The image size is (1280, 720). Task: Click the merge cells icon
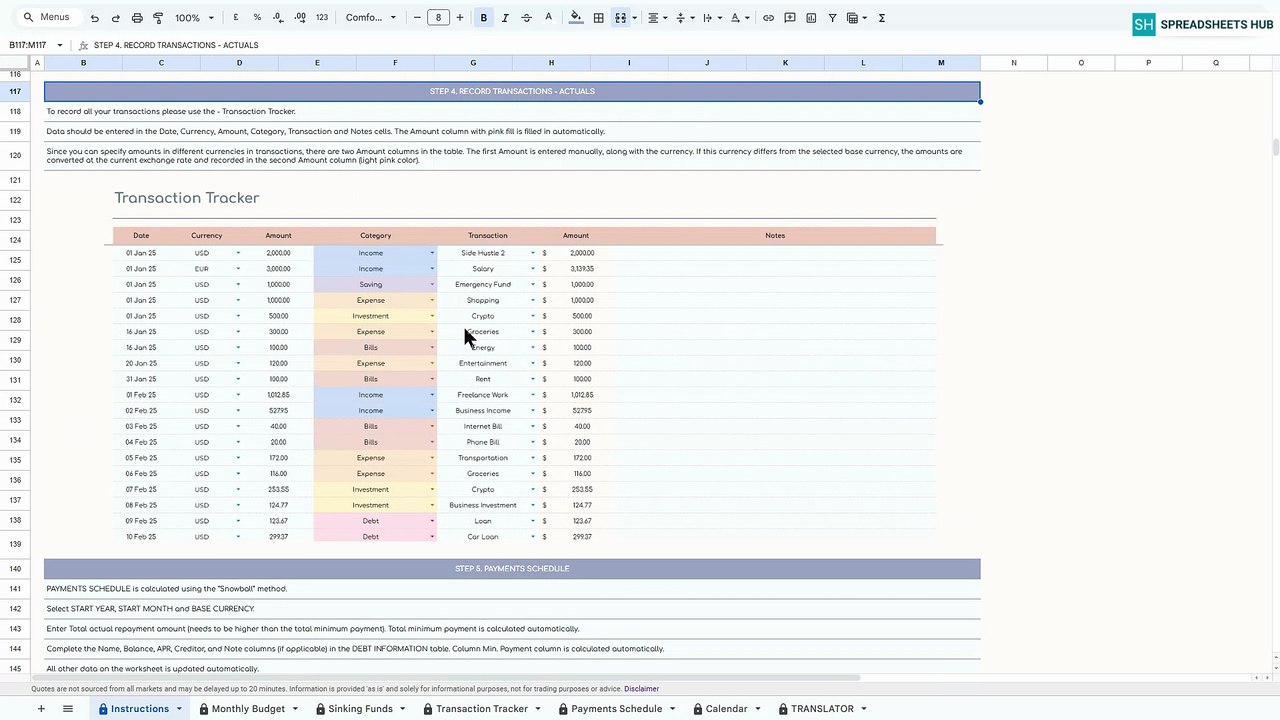tap(620, 18)
